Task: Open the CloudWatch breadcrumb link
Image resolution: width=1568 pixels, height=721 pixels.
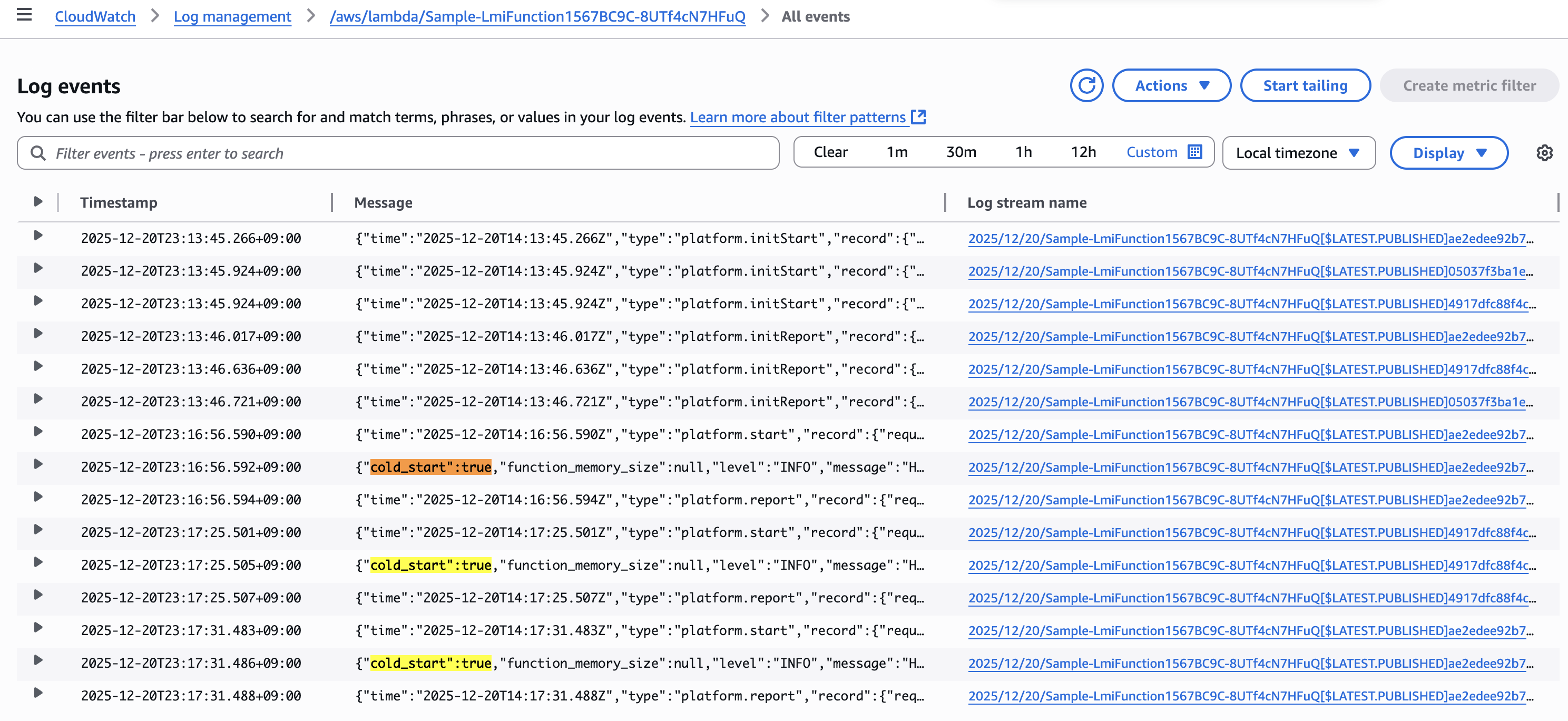Action: [x=95, y=16]
